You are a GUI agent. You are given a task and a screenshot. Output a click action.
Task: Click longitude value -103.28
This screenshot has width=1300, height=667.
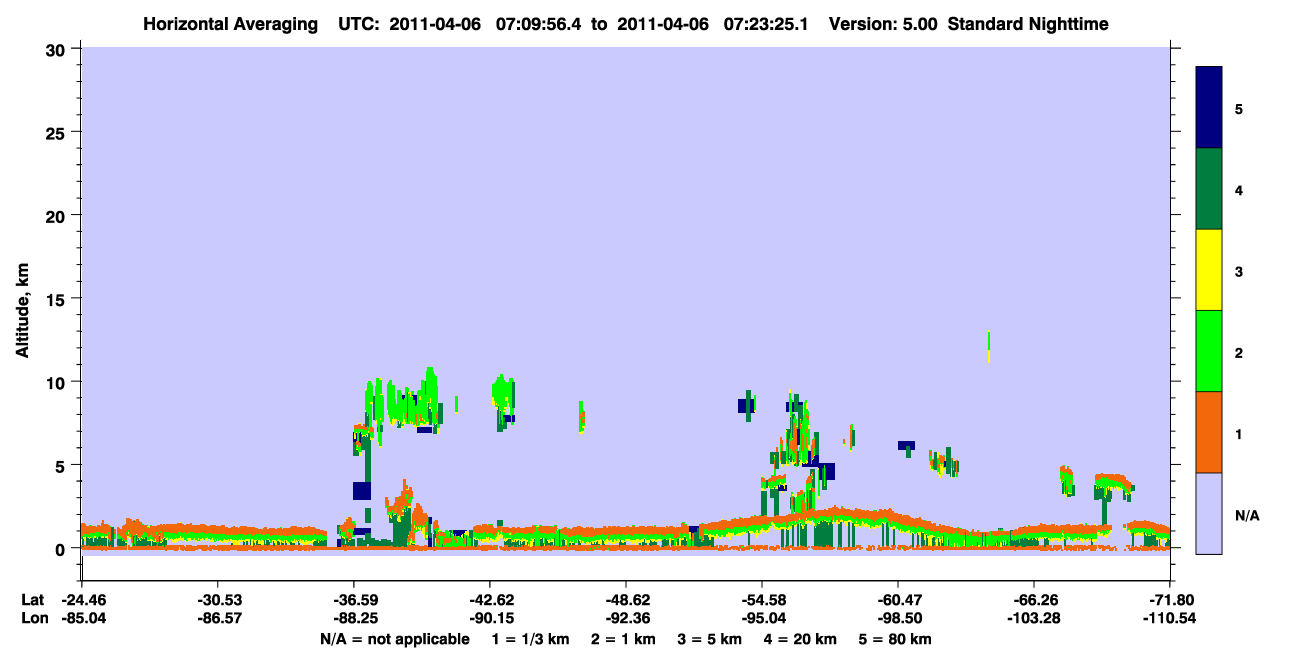point(1034,619)
